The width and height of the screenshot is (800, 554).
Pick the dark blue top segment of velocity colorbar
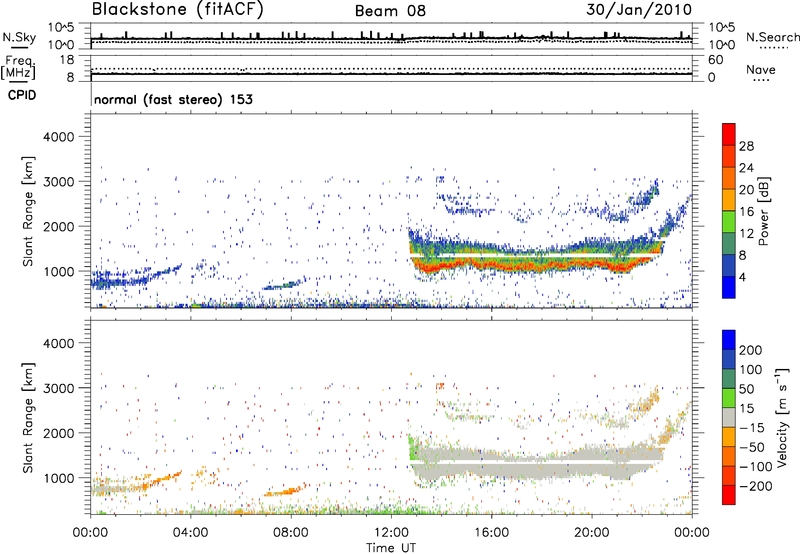[x=729, y=340]
